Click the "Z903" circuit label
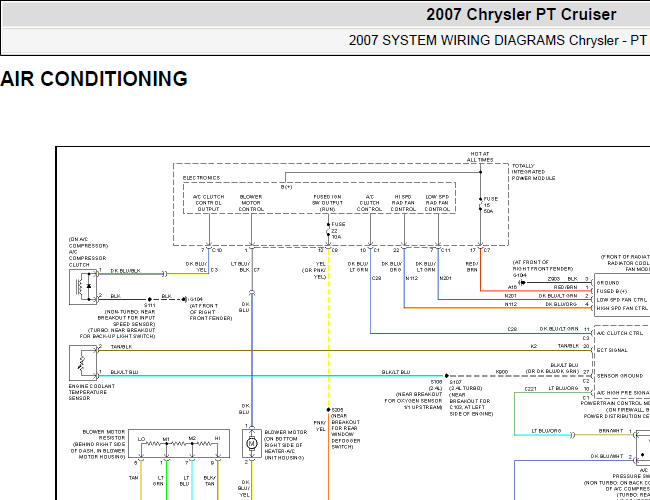650x500 pixels. coord(553,279)
